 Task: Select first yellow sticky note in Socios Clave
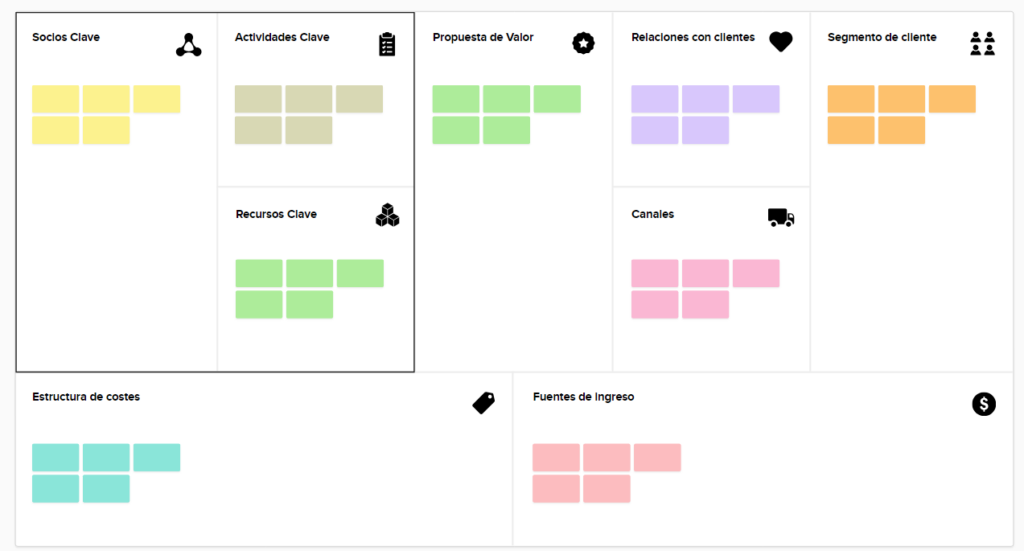point(55,99)
